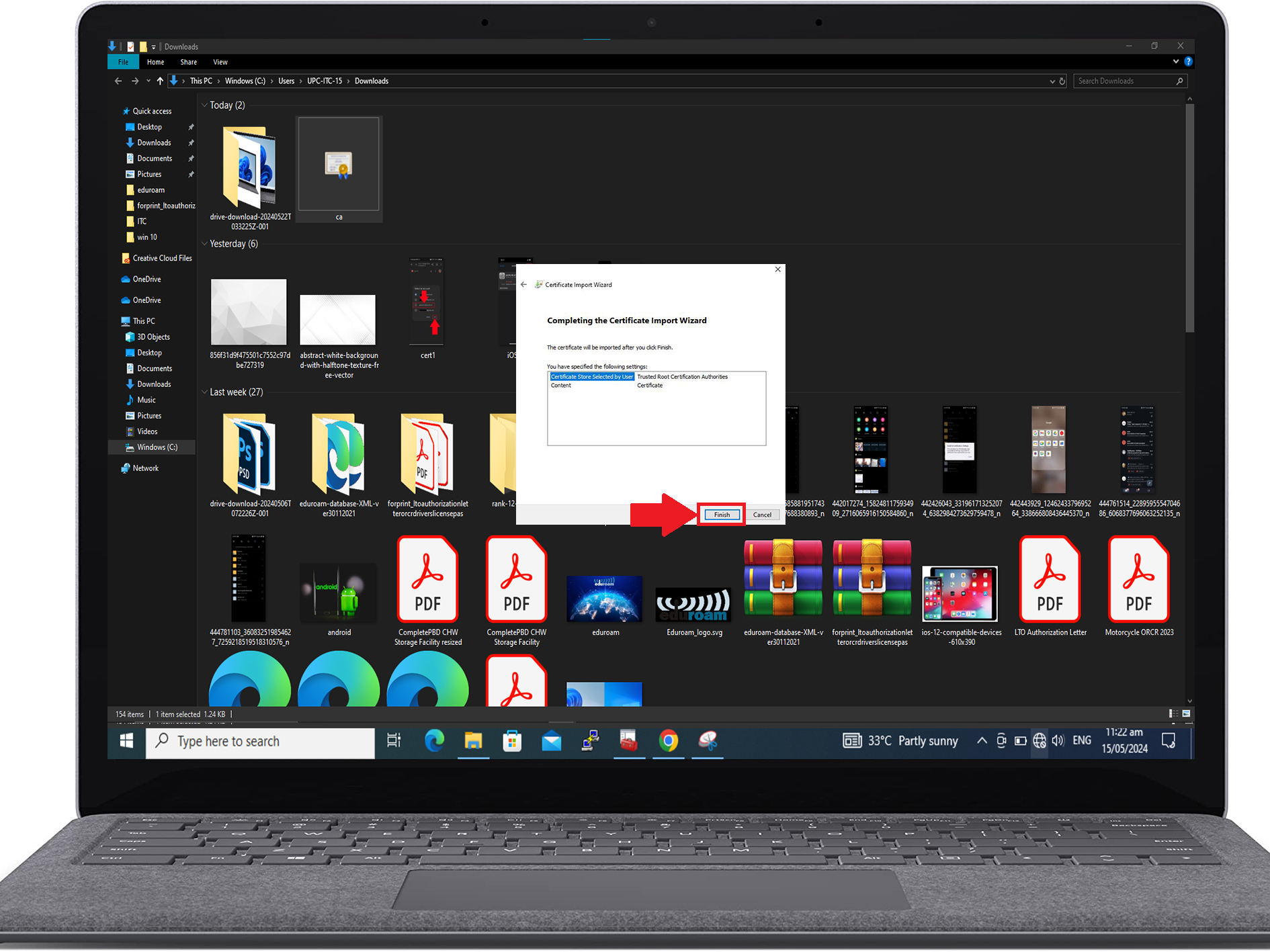This screenshot has height=952, width=1270.
Task: Click the file list vertical scrollbar
Action: 1189,218
